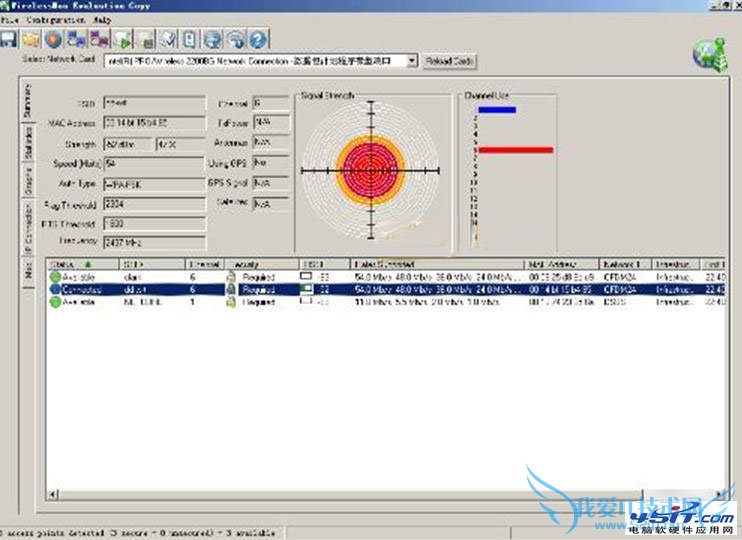Click the padlock icon in the Connected row
The image size is (742, 540).
click(231, 288)
